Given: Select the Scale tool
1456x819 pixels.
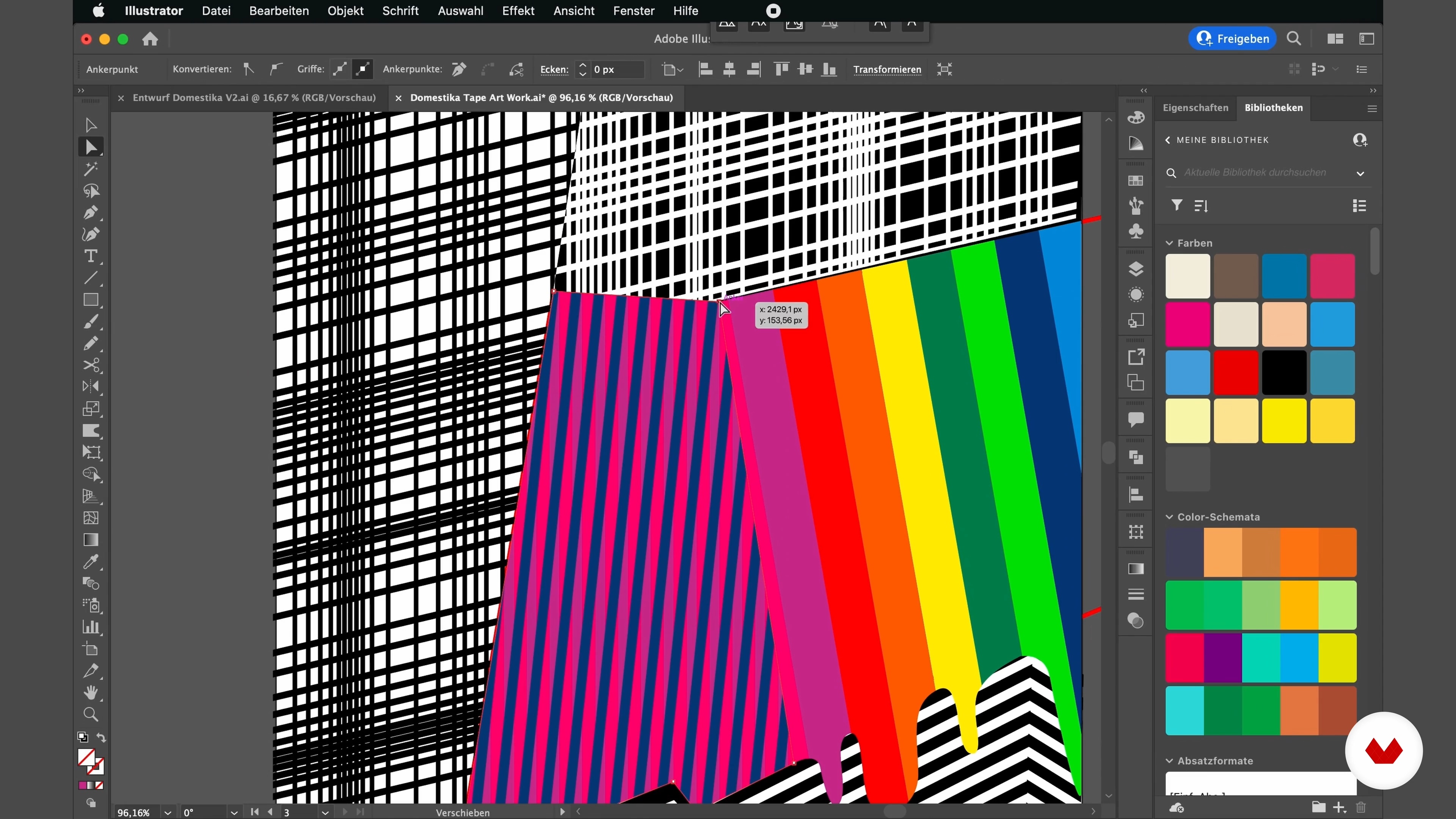Looking at the screenshot, I should [x=91, y=409].
